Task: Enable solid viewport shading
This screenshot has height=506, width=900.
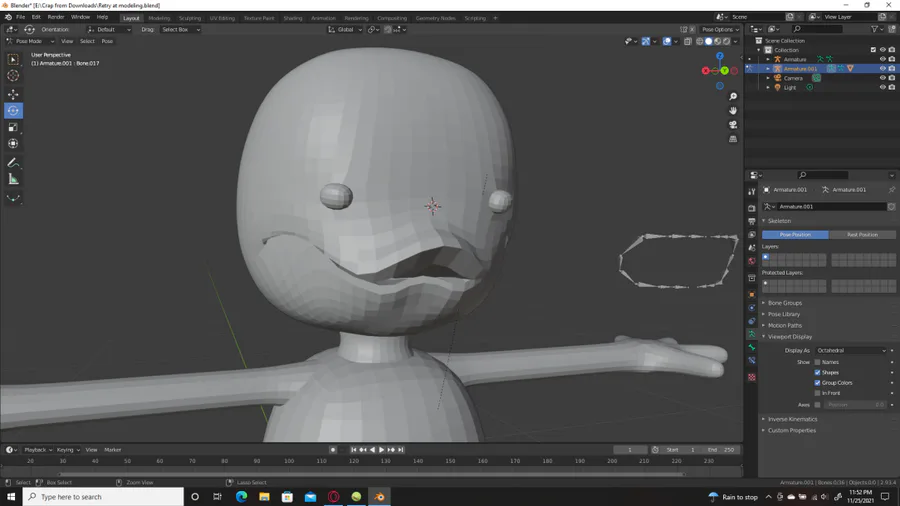Action: point(708,41)
